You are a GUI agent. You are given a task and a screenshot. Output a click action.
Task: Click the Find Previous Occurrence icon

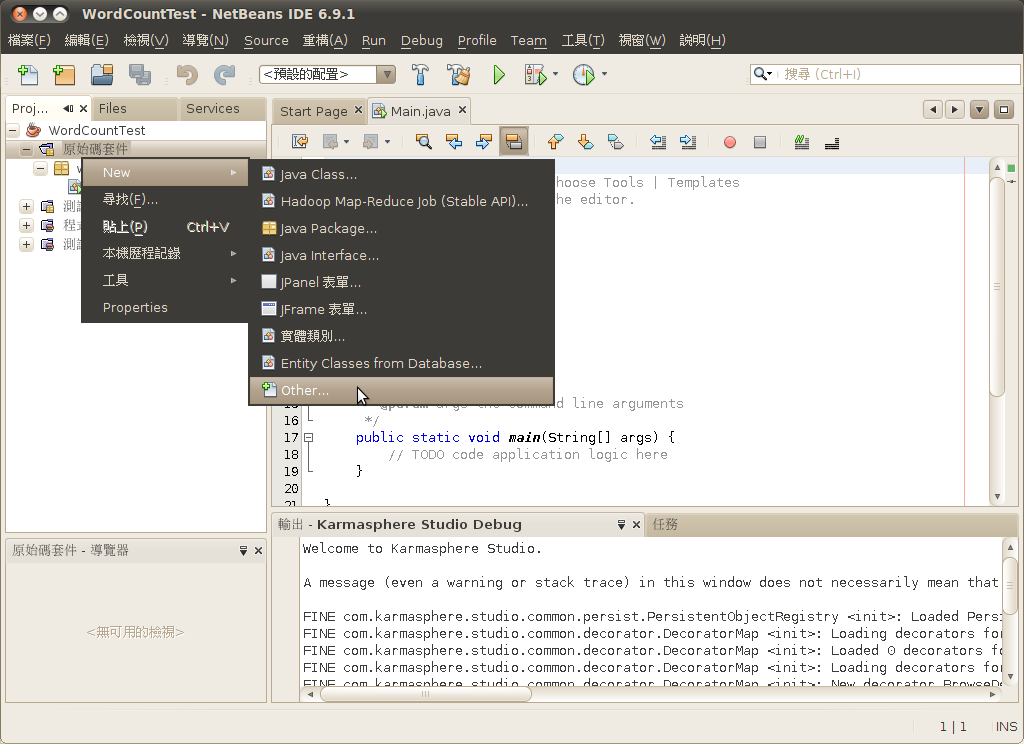click(453, 141)
